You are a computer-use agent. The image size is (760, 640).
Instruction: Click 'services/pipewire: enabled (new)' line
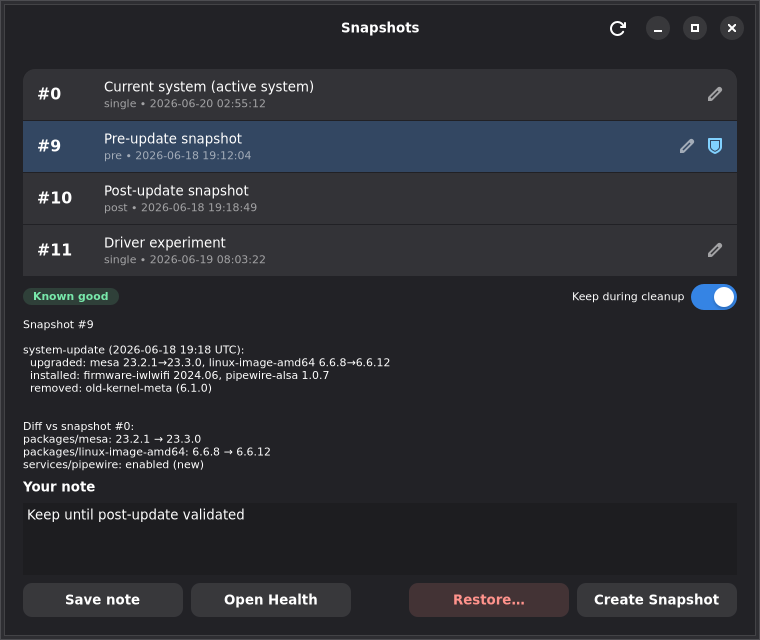113,464
